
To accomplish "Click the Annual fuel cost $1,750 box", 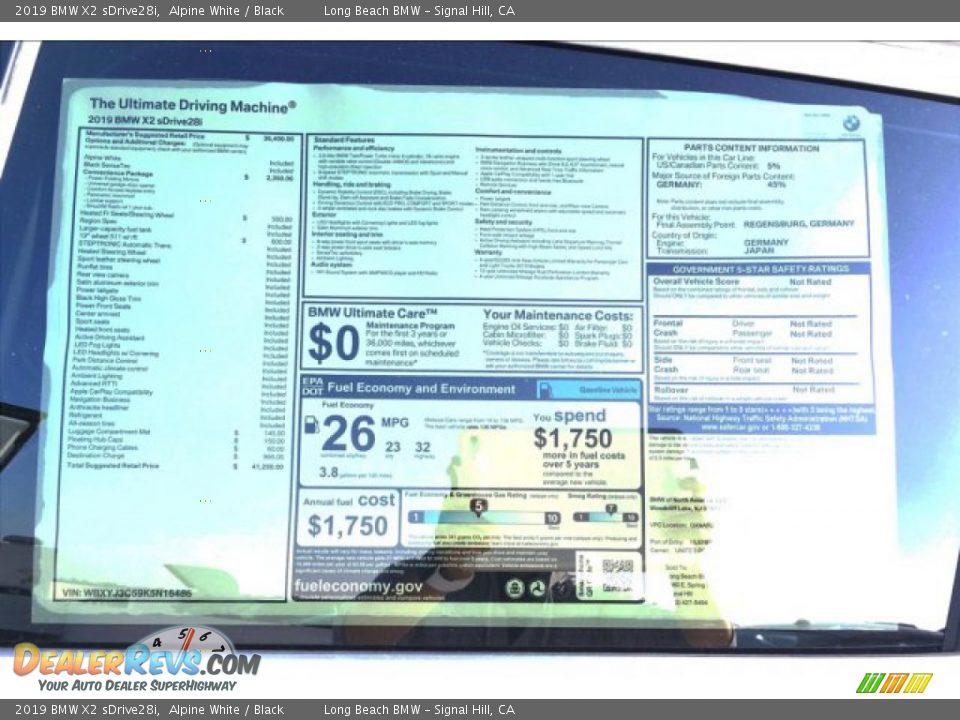I will (347, 517).
